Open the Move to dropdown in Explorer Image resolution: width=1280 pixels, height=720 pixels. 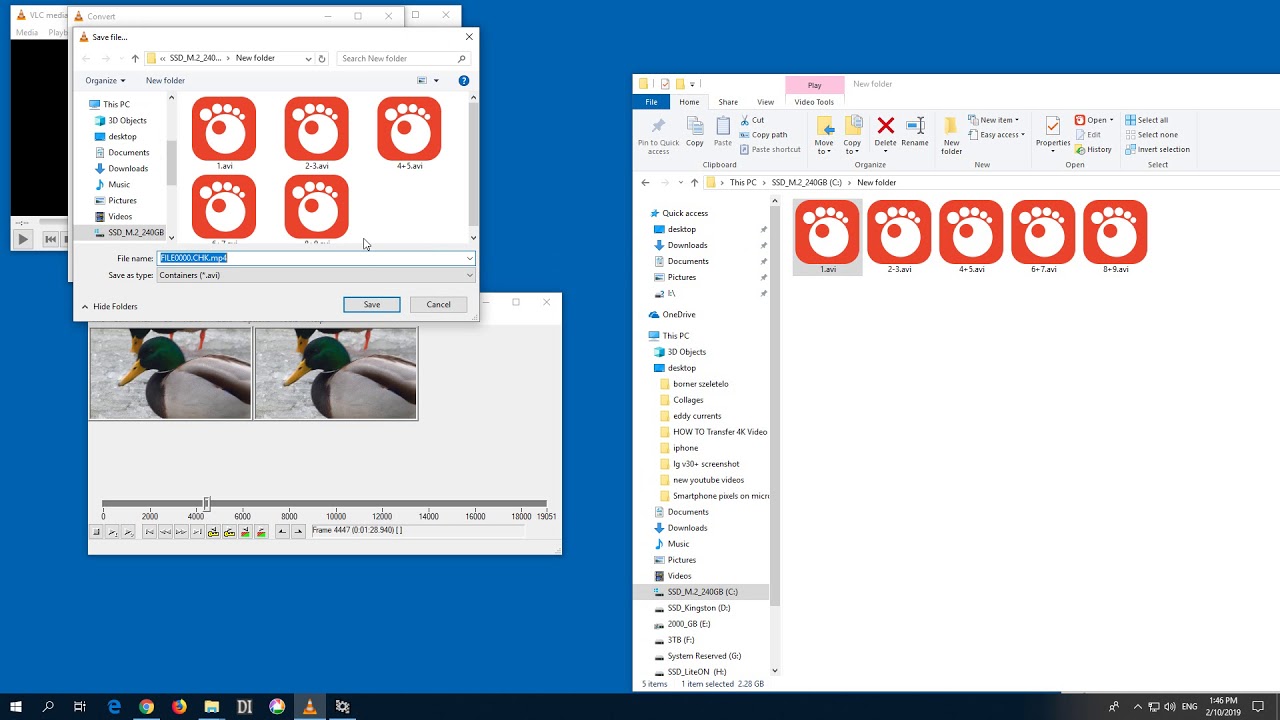[x=824, y=135]
